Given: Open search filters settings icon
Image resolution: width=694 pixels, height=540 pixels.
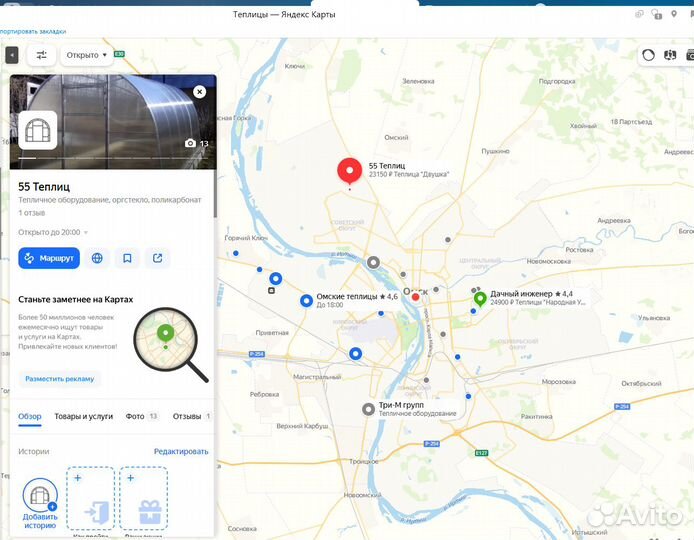Looking at the screenshot, I should click(x=41, y=56).
